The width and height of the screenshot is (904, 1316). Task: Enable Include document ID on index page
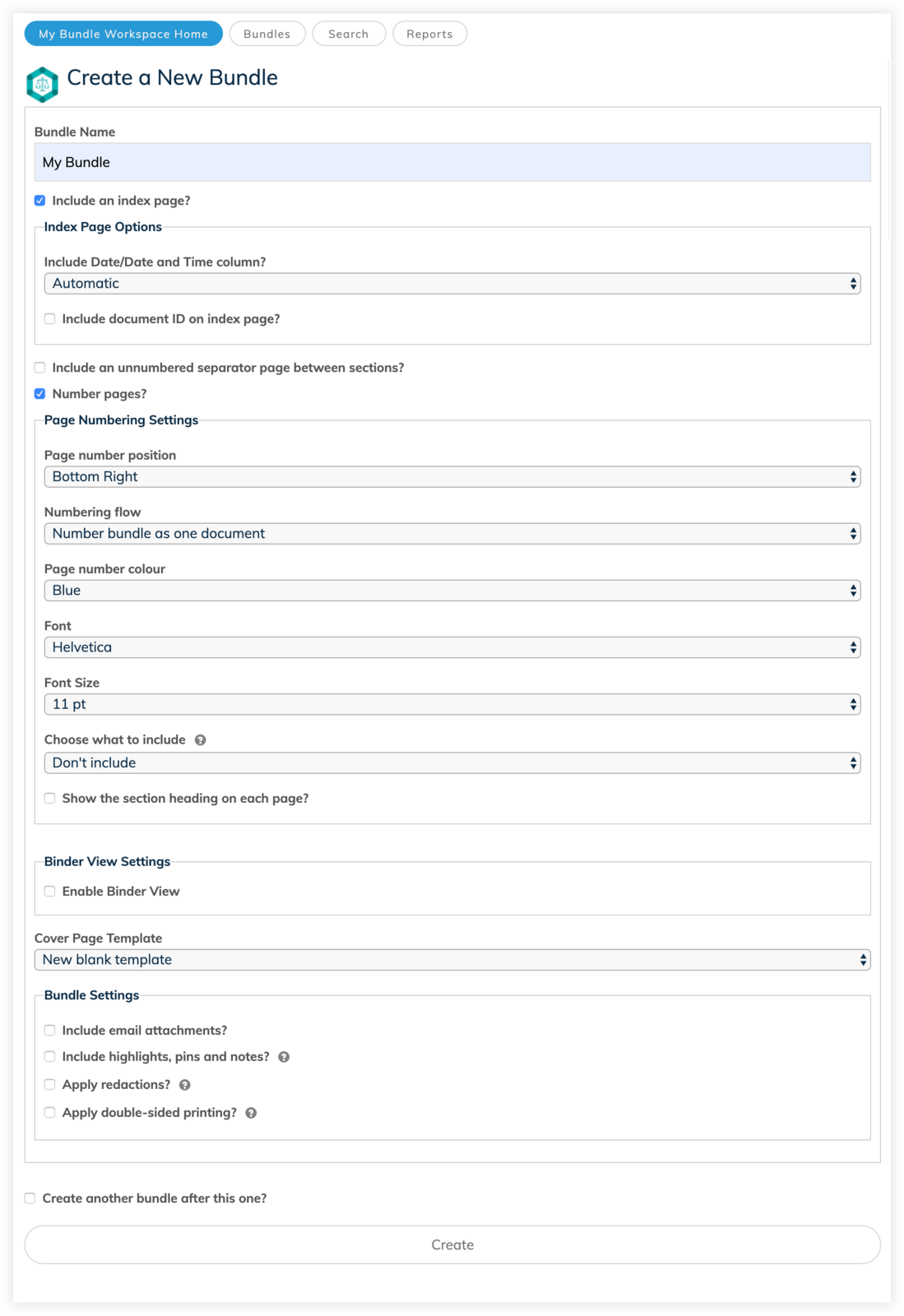coord(49,319)
